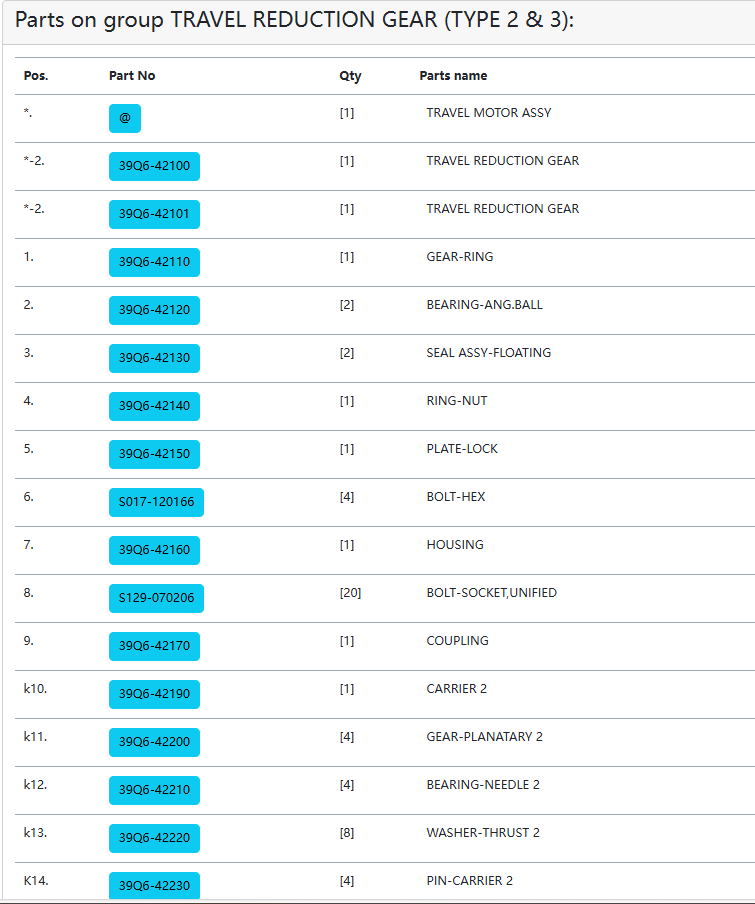The height and width of the screenshot is (904, 755).
Task: Select BEARING-NEEDLE 2 part 39Q6-42210
Action: click(x=154, y=790)
